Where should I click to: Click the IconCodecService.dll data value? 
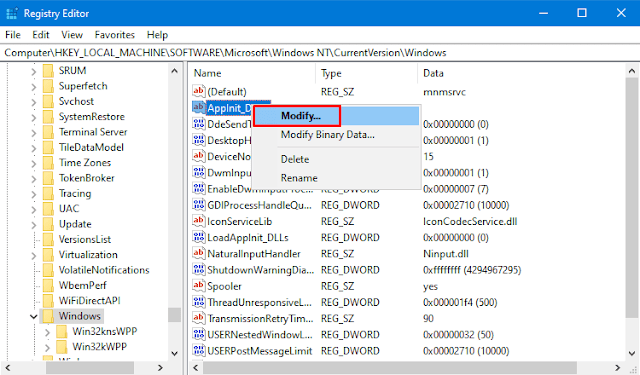click(470, 221)
